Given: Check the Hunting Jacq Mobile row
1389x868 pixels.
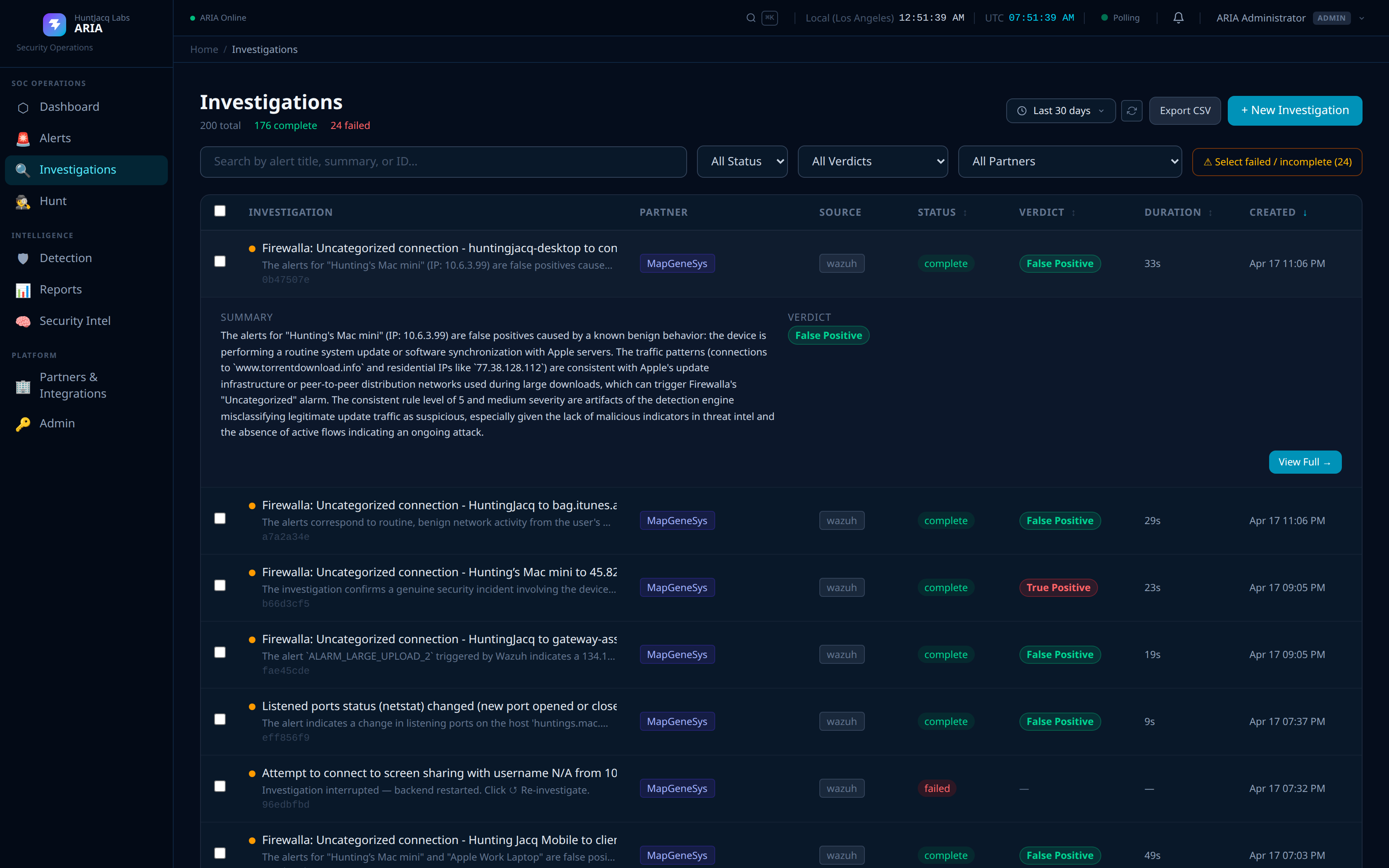Looking at the screenshot, I should click(x=220, y=853).
